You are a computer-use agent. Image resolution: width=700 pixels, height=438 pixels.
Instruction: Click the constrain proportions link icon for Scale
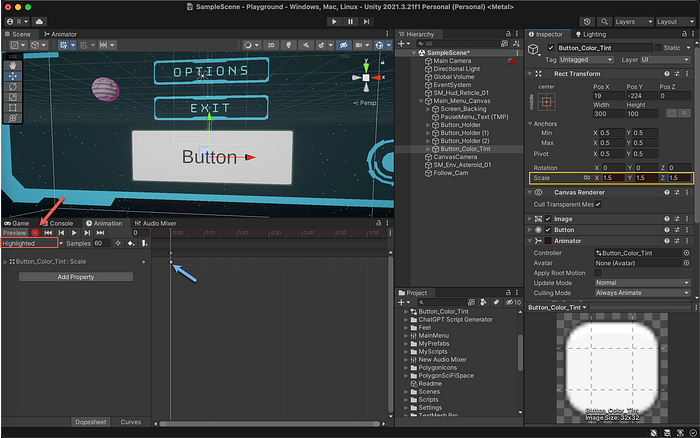(x=586, y=178)
